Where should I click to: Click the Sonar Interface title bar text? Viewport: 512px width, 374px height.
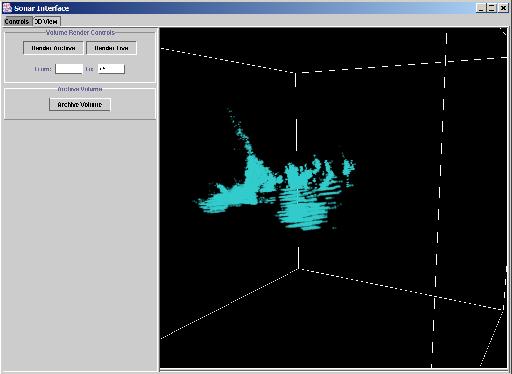point(42,8)
